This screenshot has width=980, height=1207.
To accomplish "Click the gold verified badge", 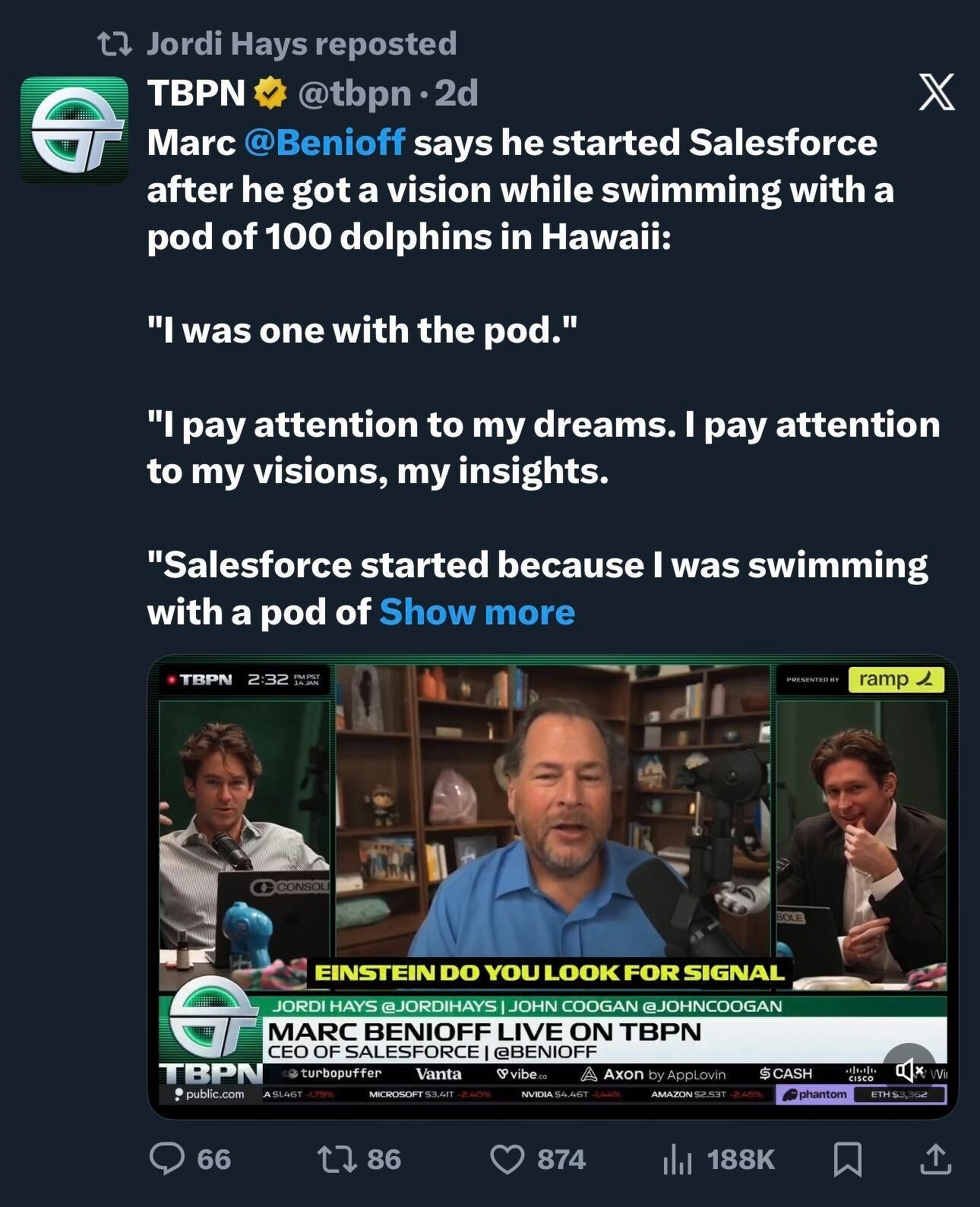I will pos(270,94).
